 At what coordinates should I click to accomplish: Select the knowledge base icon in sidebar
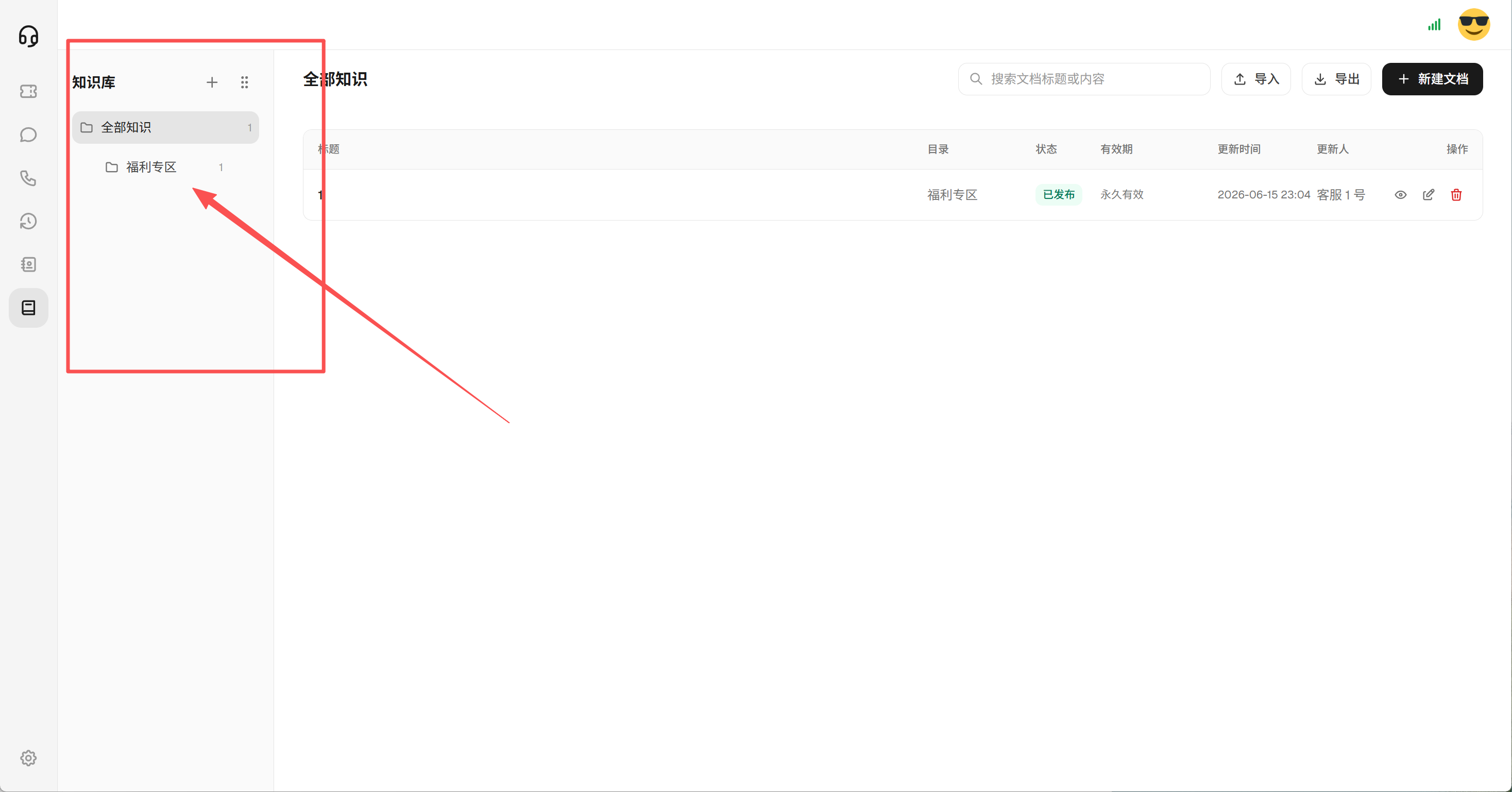coord(28,308)
